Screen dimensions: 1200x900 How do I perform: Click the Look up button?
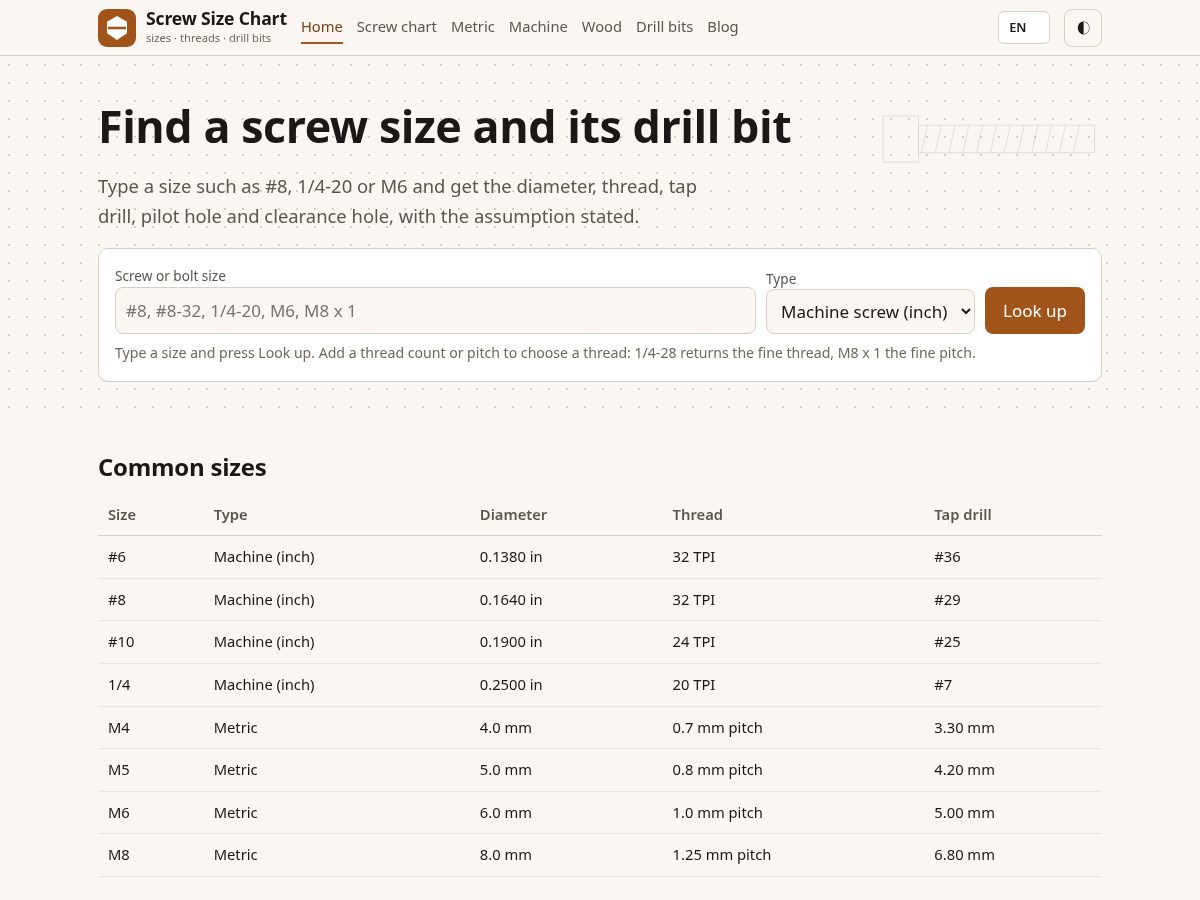point(1035,311)
